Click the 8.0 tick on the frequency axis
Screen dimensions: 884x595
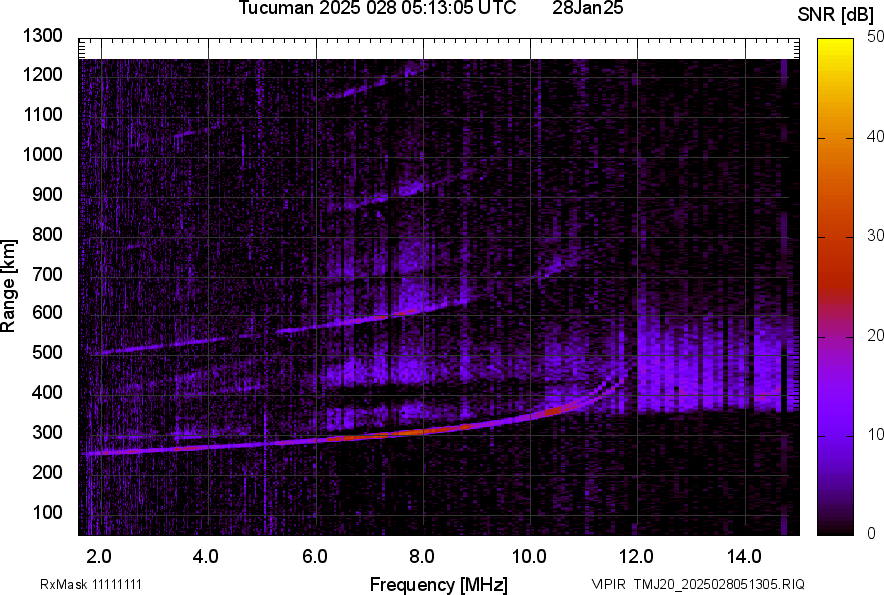422,554
